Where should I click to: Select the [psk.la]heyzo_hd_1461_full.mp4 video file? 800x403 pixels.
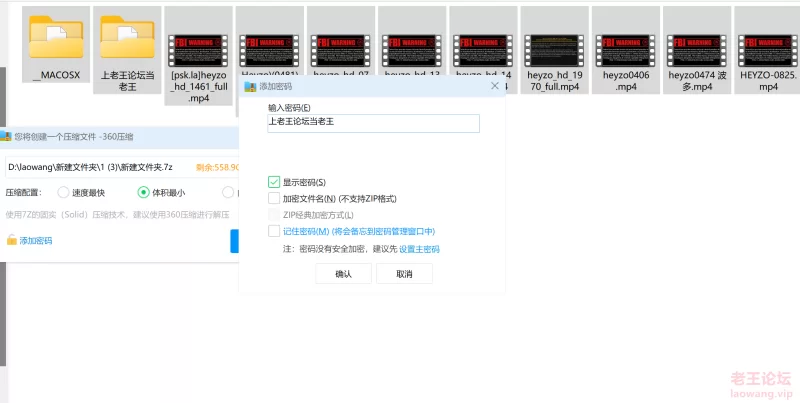198,56
